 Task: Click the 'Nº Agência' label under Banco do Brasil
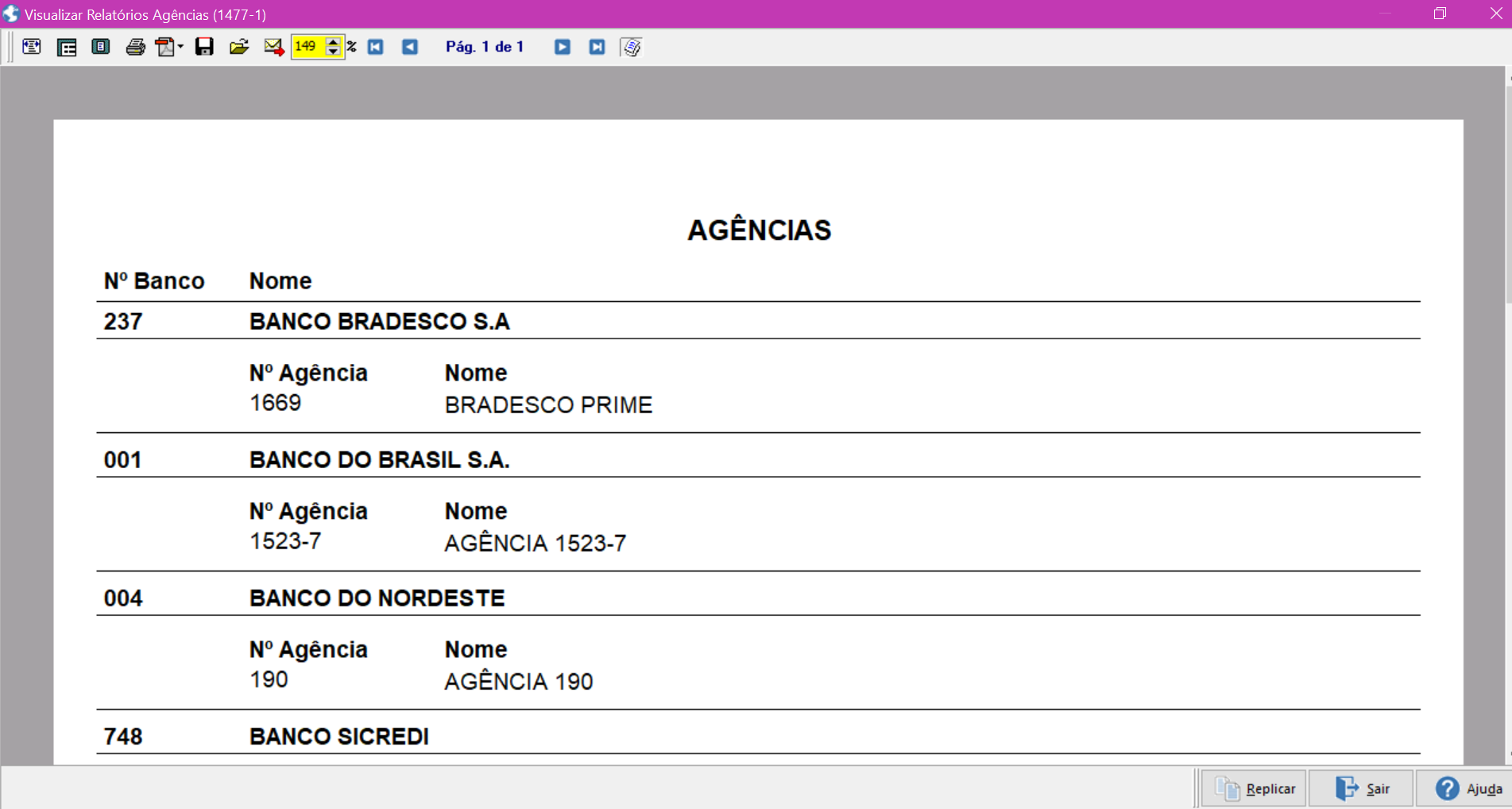click(x=308, y=510)
